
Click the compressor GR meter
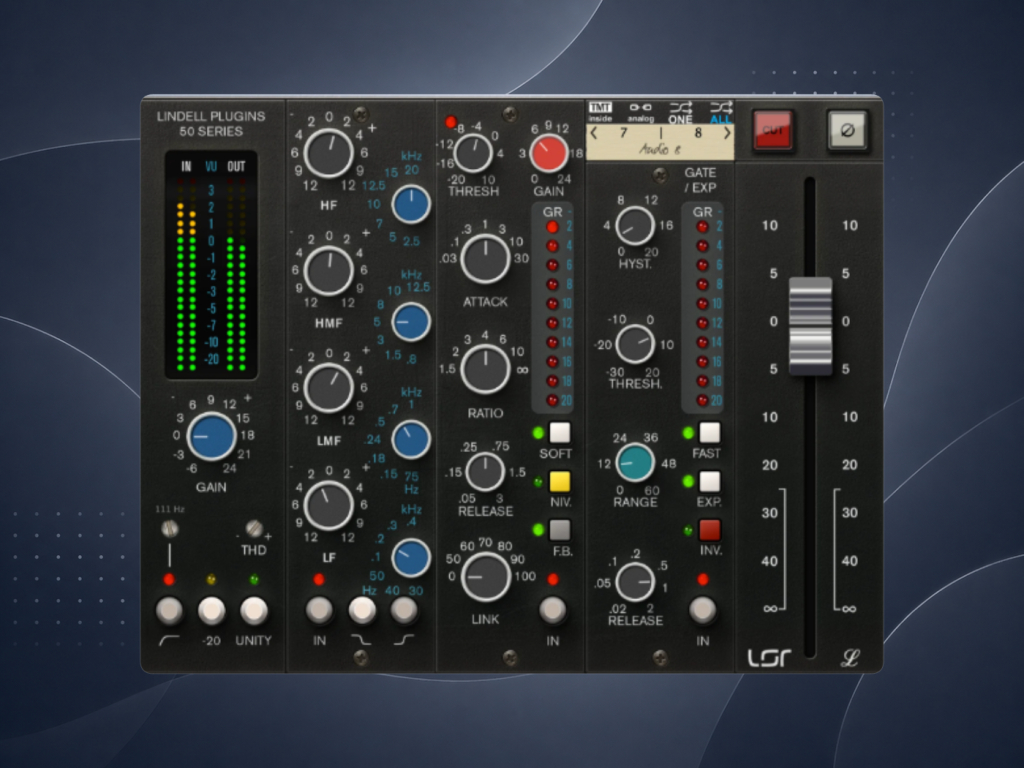552,308
